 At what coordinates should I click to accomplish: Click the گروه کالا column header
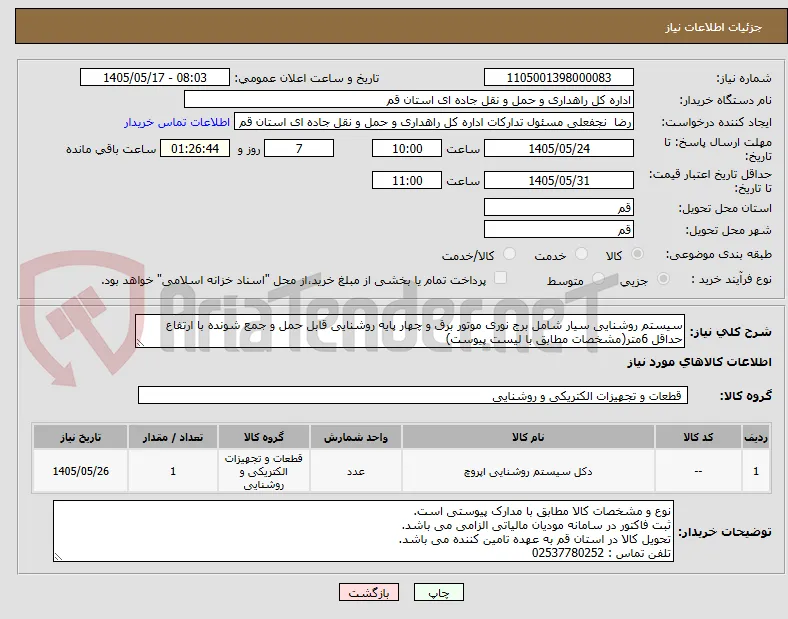click(x=264, y=437)
